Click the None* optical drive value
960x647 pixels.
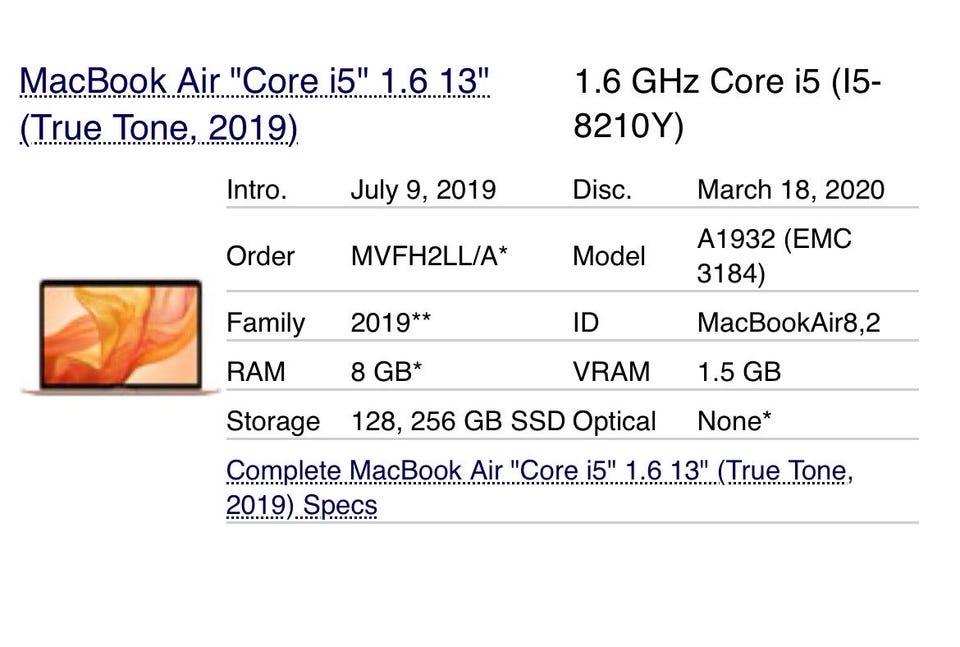[x=734, y=421]
